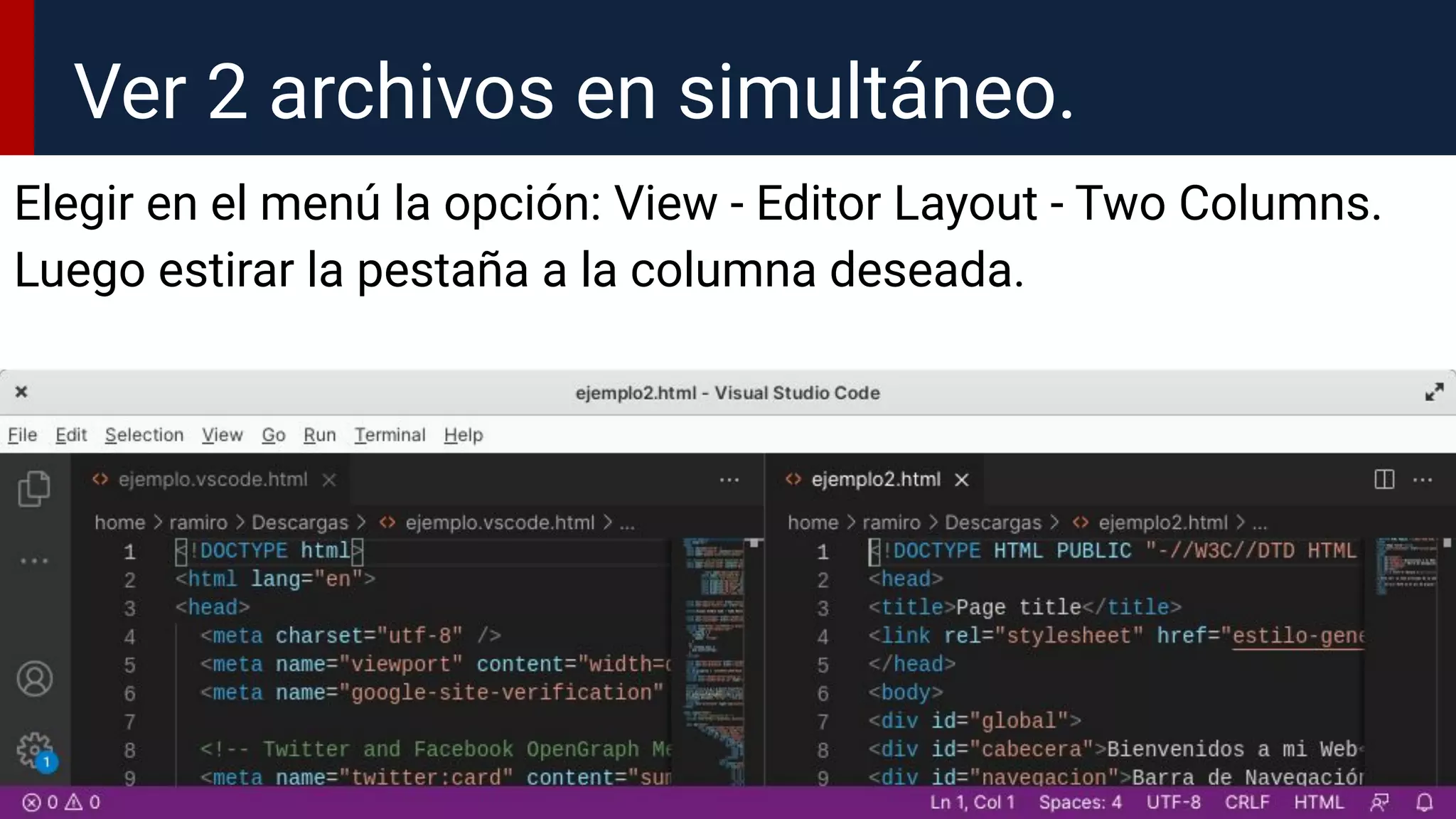Click '<head>' line in left editor
The image size is (1456, 819).
pos(213,608)
